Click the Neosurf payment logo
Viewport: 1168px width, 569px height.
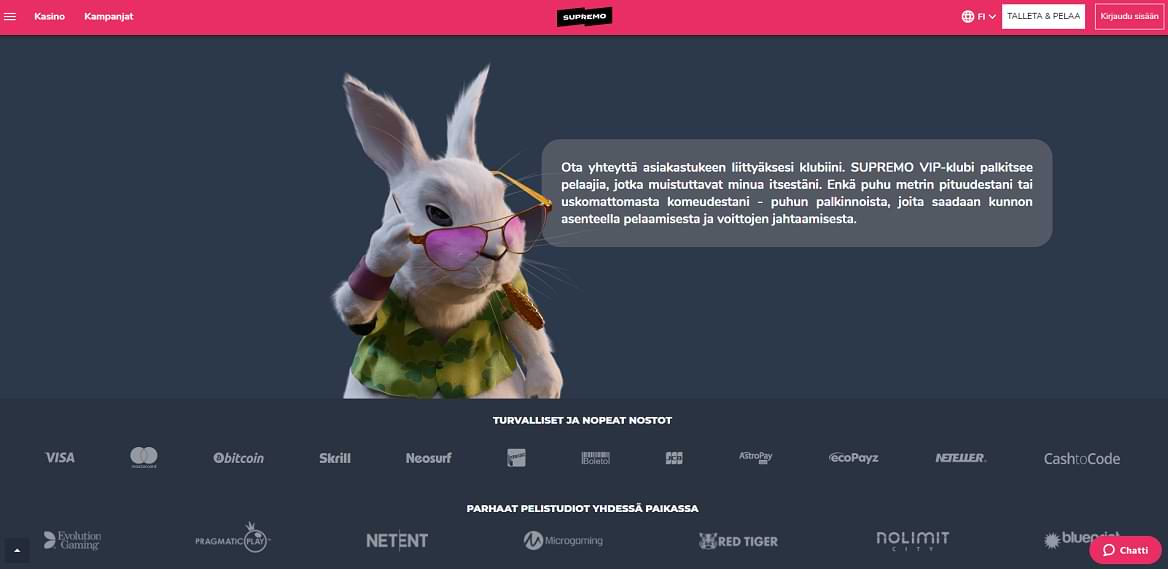point(428,458)
